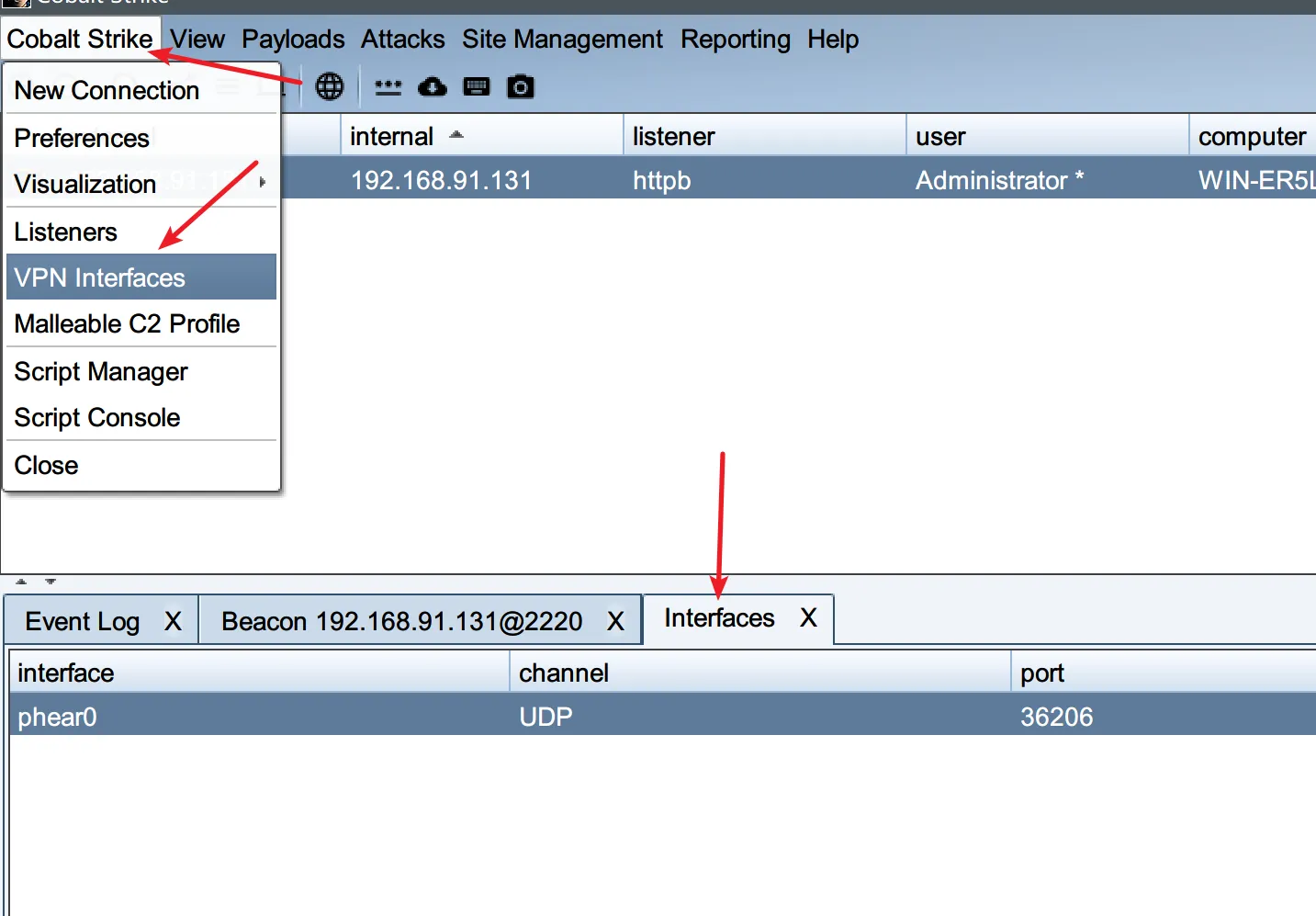Open the View menu
1316x916 pixels.
pos(197,40)
